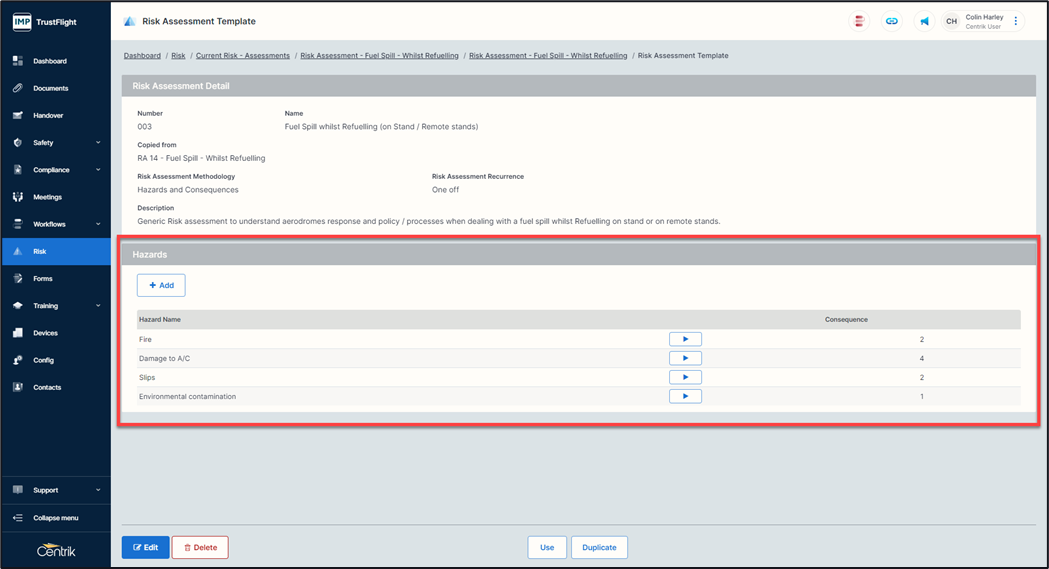Image resolution: width=1049 pixels, height=569 pixels.
Task: Go to Devices in the sidebar
Action: [x=45, y=333]
